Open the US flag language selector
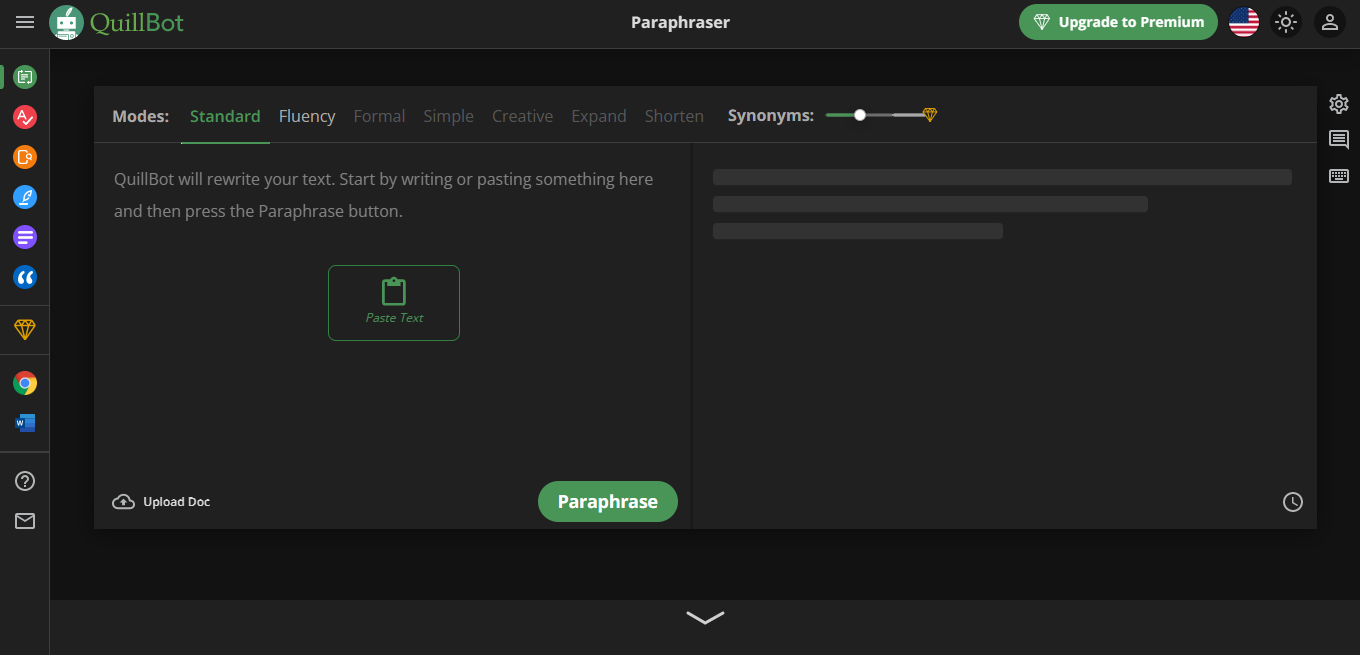This screenshot has height=655, width=1360. click(1244, 22)
